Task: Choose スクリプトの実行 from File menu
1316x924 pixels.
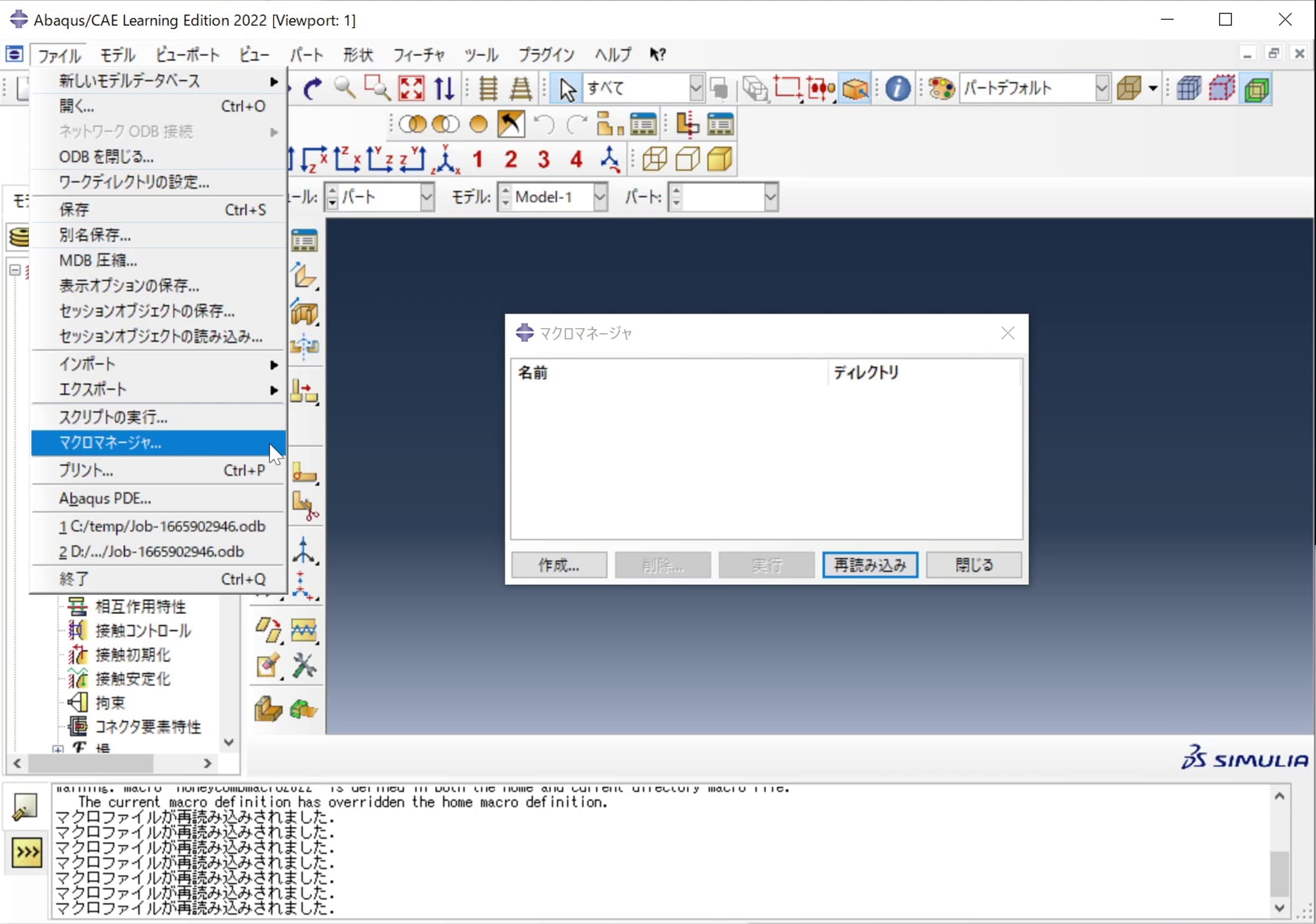Action: click(x=114, y=417)
